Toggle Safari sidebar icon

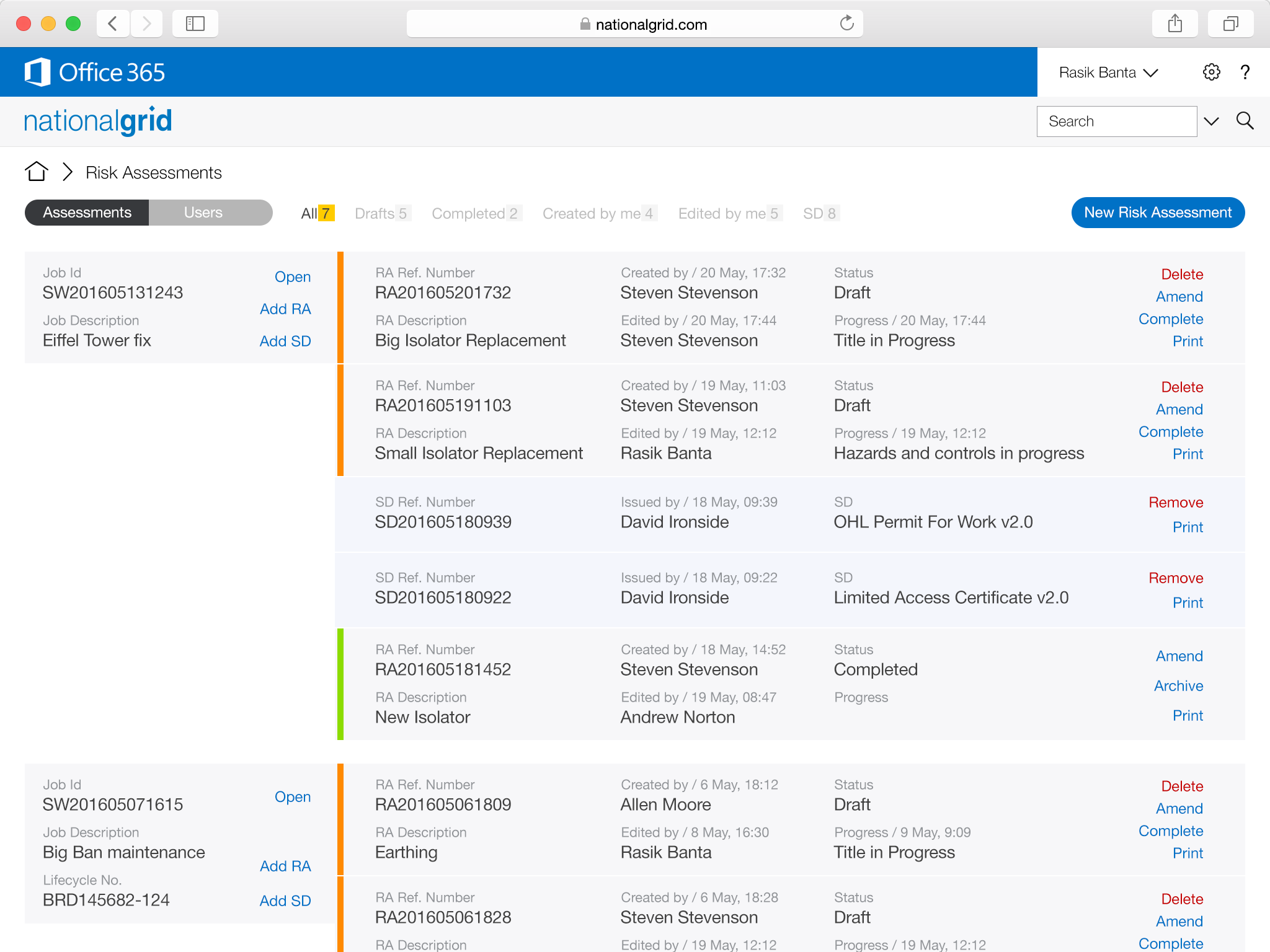click(195, 24)
